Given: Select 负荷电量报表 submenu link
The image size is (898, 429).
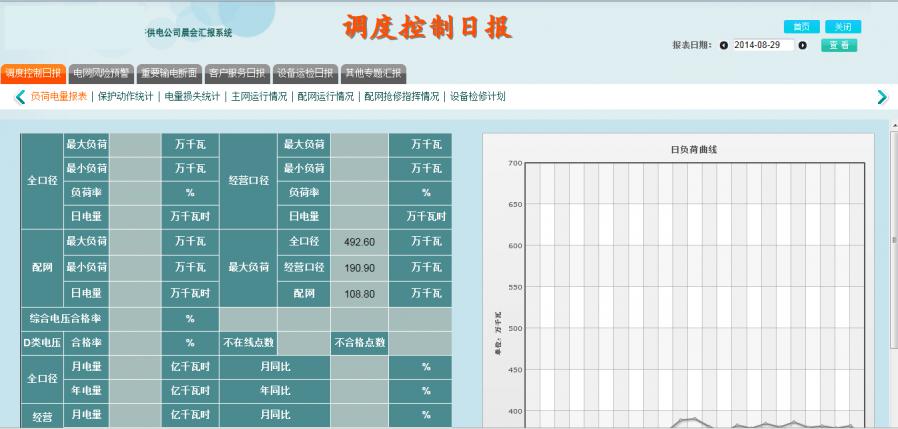Looking at the screenshot, I should click(59, 97).
